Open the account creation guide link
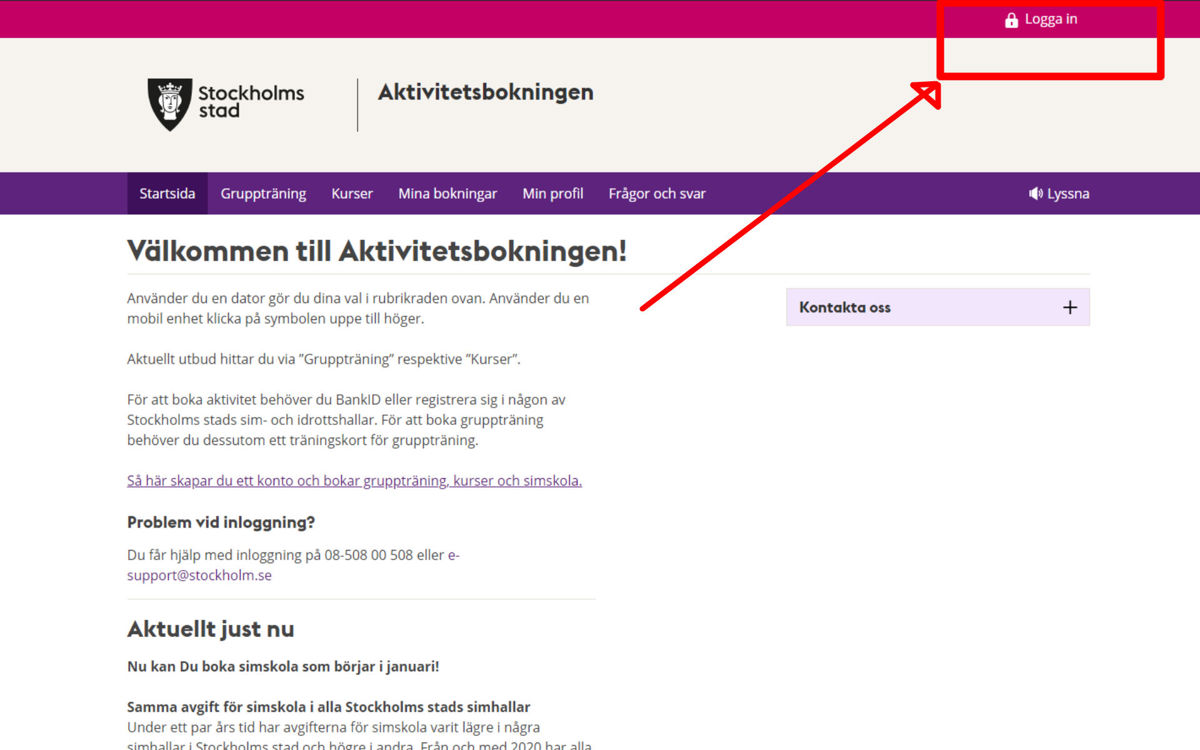This screenshot has height=750, width=1200. pos(354,480)
